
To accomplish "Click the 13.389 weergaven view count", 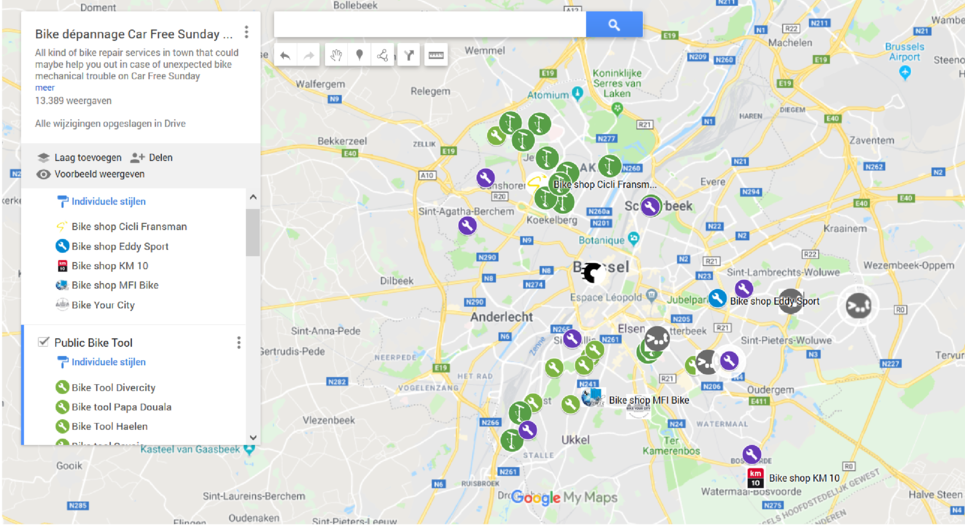I will pyautogui.click(x=73, y=100).
